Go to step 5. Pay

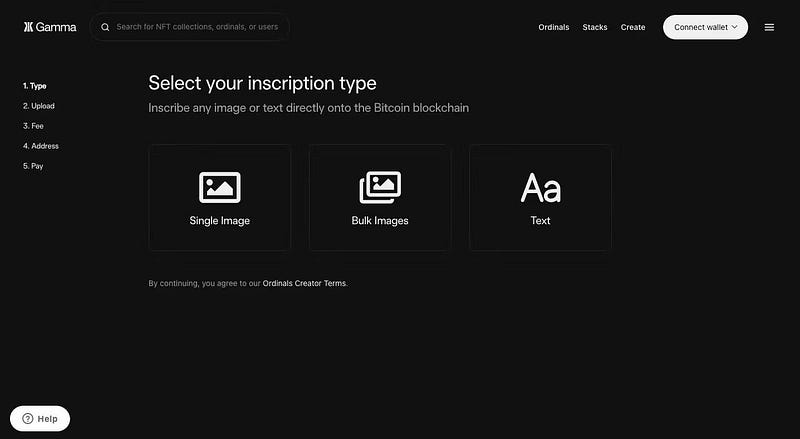coord(33,166)
